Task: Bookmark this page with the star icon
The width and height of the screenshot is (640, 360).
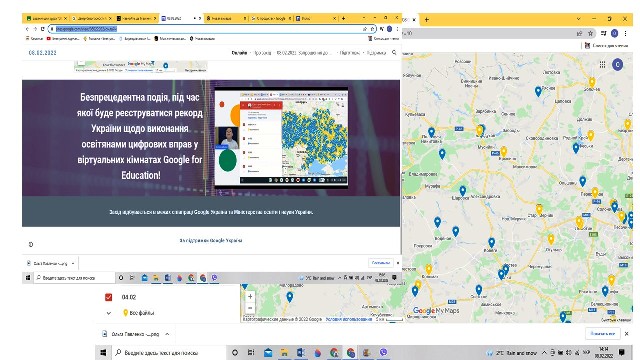Action: 590,33
